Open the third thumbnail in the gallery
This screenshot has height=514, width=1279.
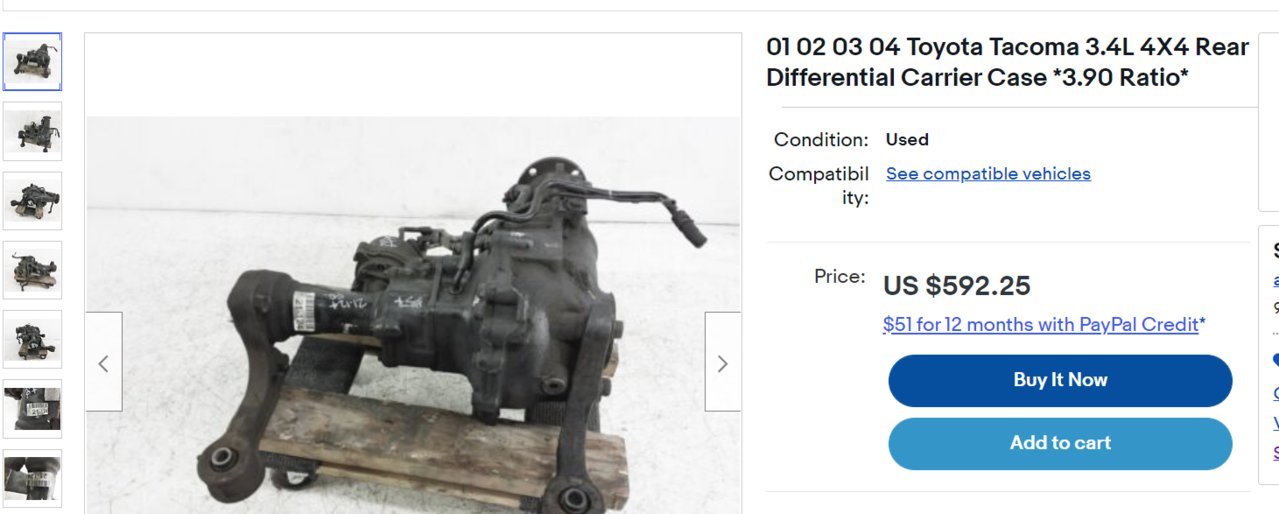pos(32,200)
